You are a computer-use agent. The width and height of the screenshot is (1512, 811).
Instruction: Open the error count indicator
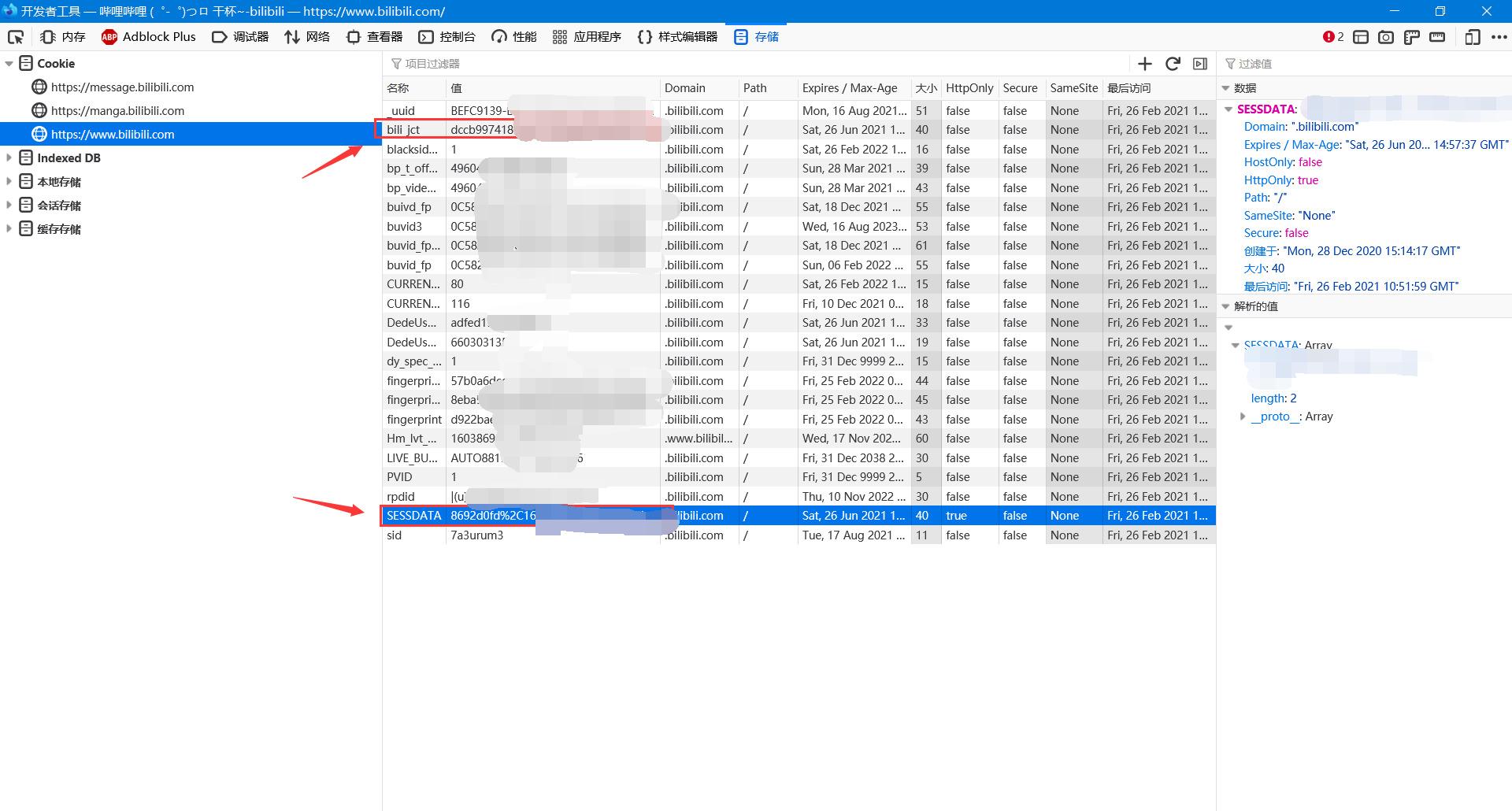click(1333, 37)
